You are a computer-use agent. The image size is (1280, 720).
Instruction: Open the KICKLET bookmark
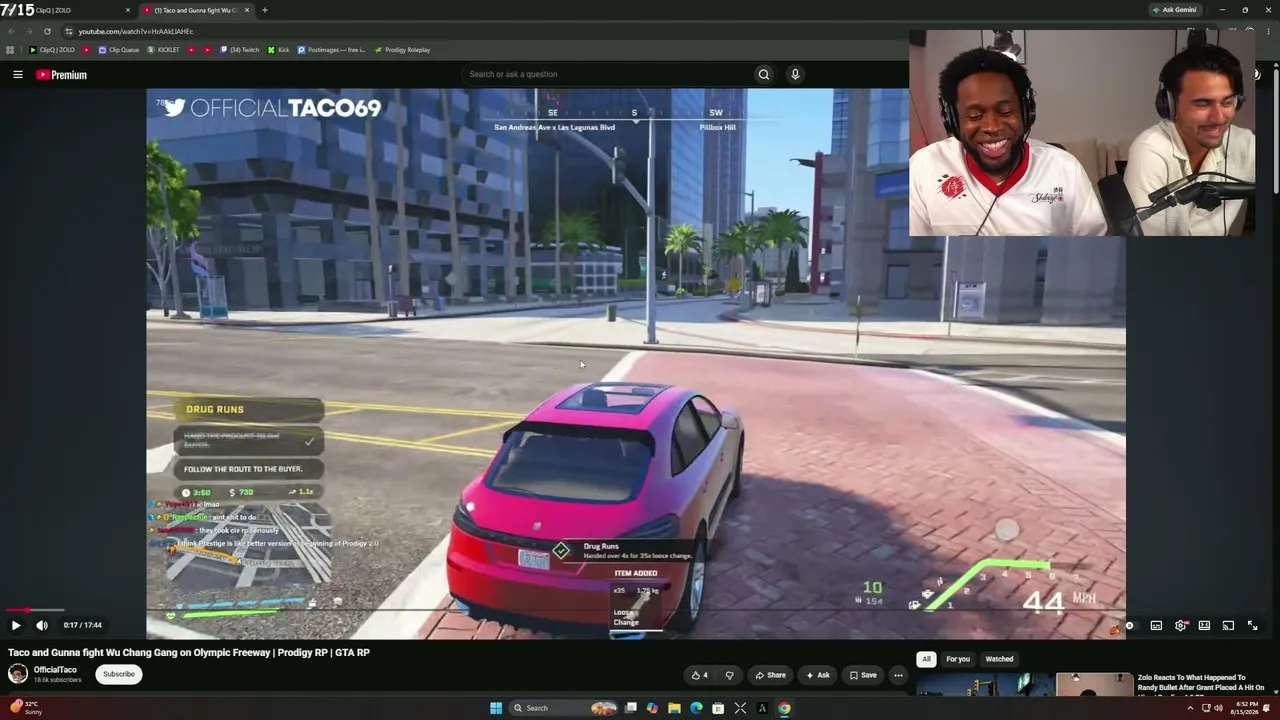coord(164,50)
